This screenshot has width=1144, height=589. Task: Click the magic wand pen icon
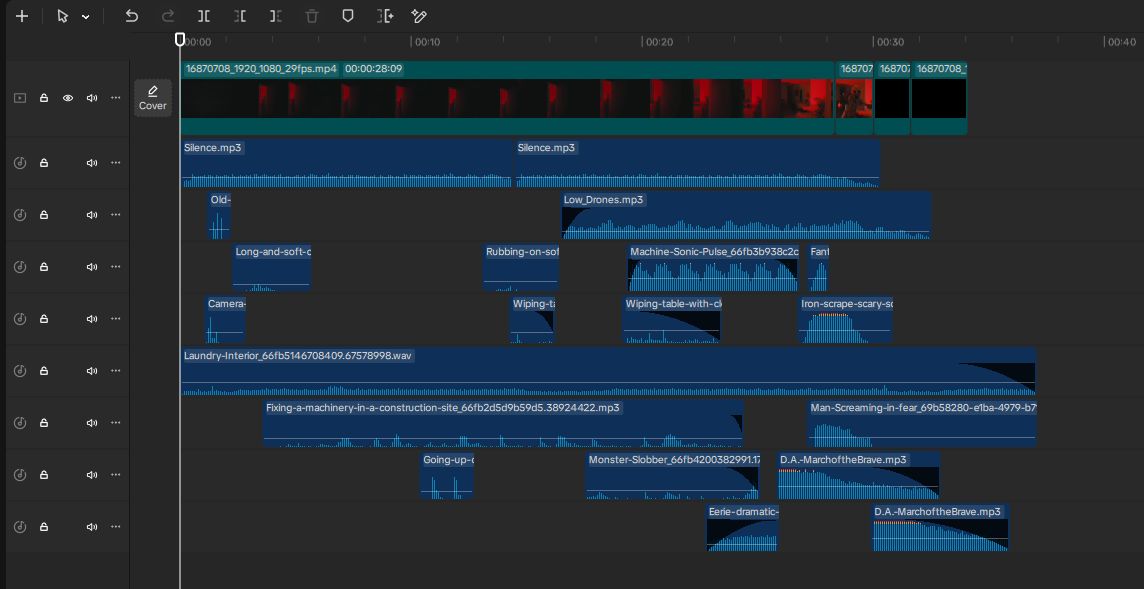point(419,16)
